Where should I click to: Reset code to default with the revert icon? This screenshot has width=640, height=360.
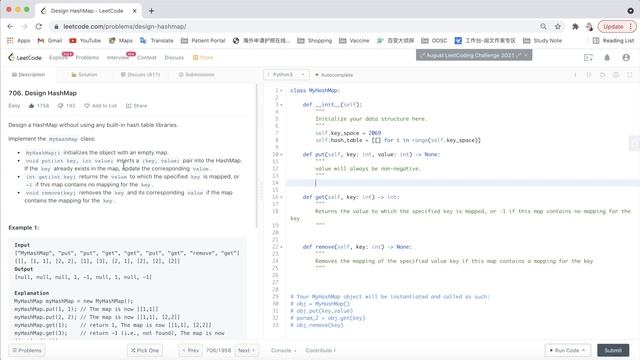pos(602,75)
